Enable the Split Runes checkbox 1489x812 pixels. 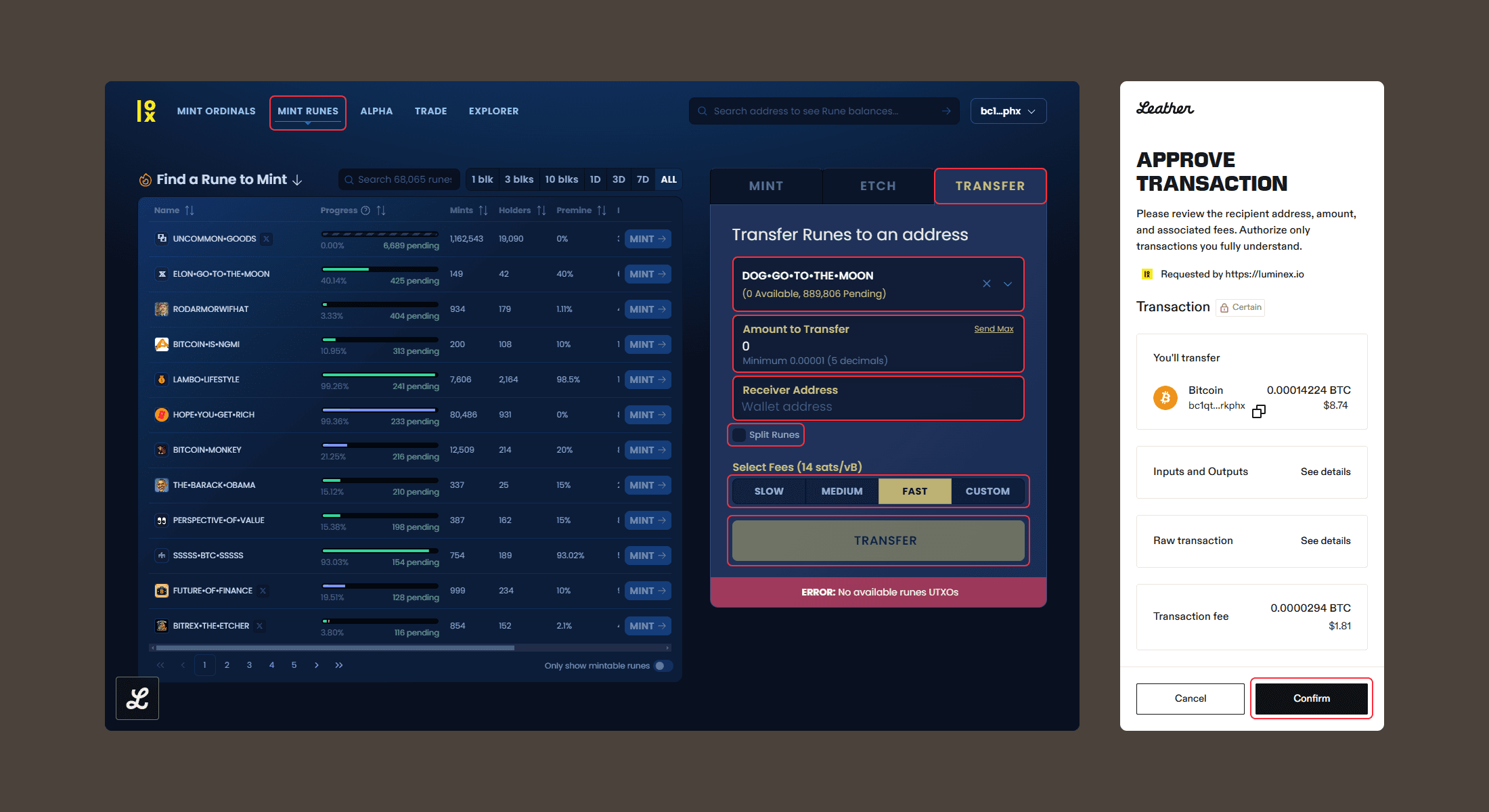tap(740, 435)
